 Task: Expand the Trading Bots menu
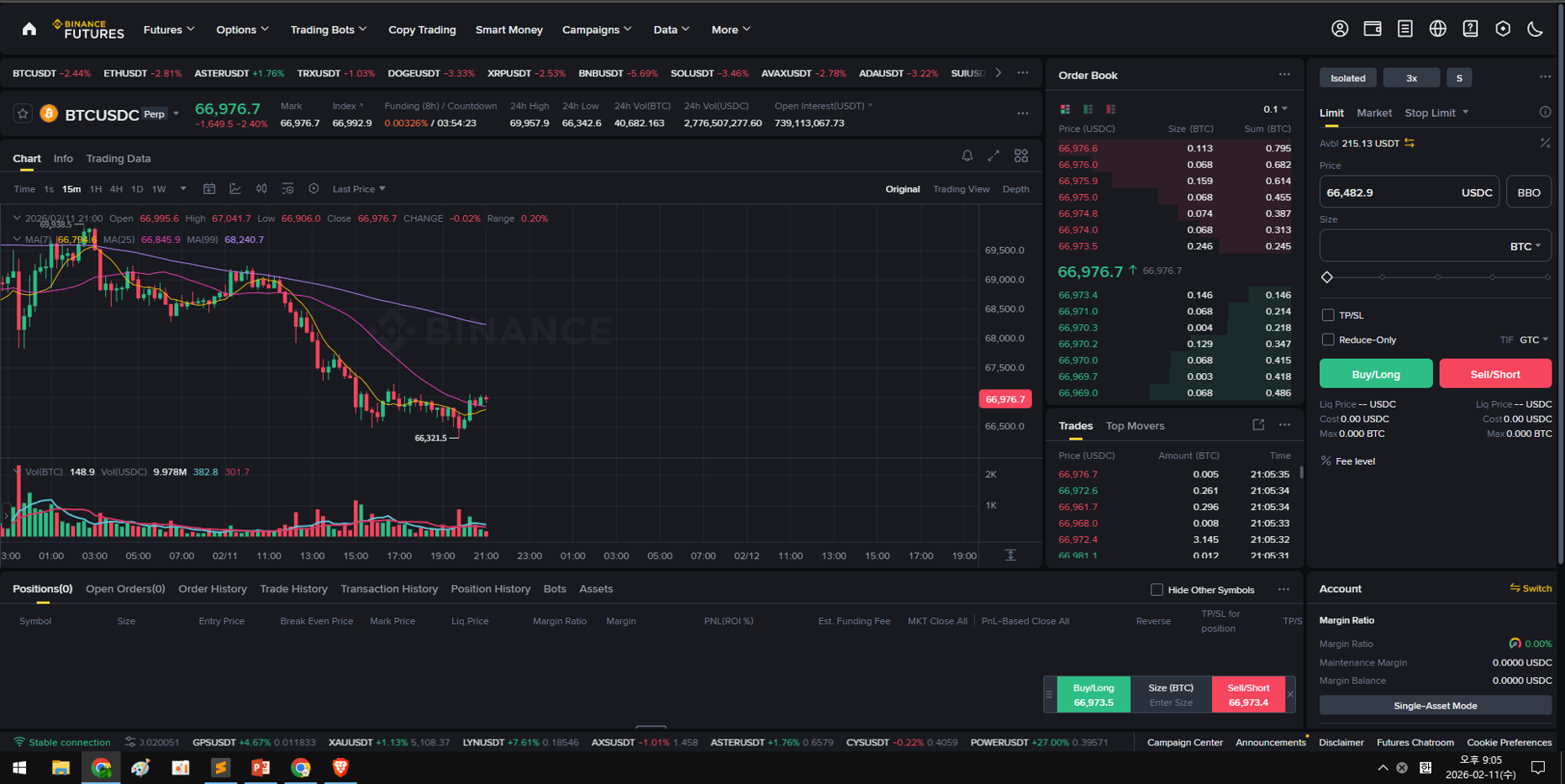[x=329, y=29]
